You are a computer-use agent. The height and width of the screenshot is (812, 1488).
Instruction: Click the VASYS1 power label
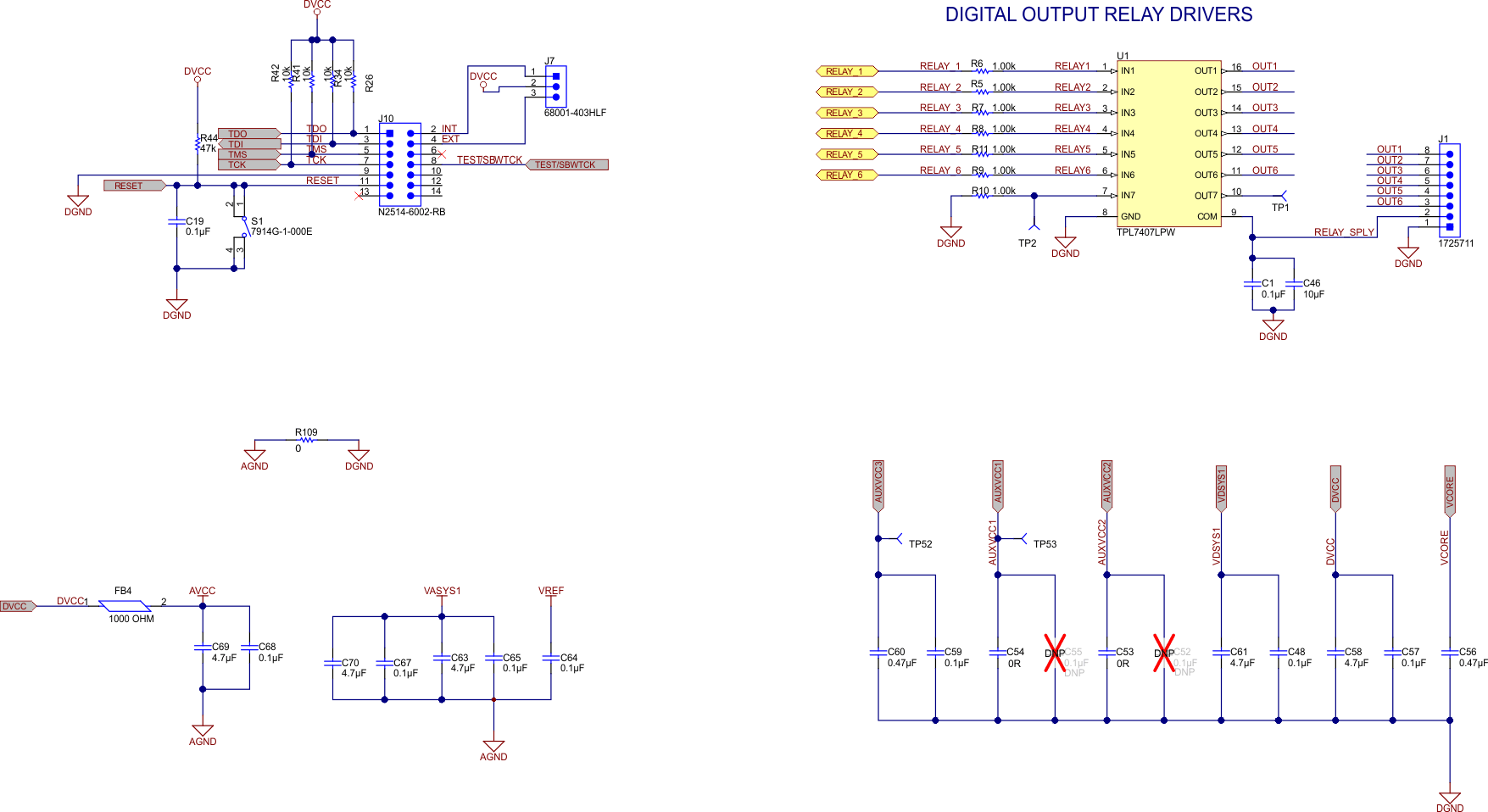click(x=442, y=591)
